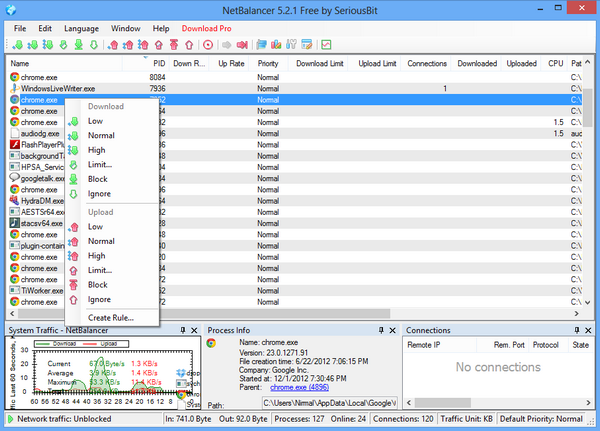Select the audiodg.exe process row
This screenshot has height=431, width=600.
click(x=295, y=133)
